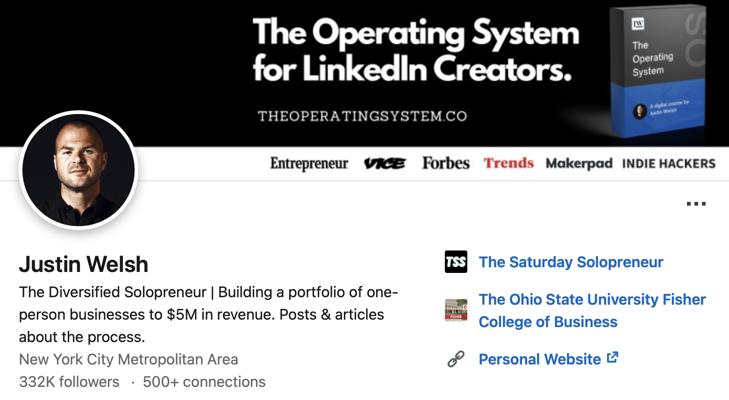Click the THEOPERATINGSYSTEM.CO banner URL text
The height and width of the screenshot is (400, 729).
(x=362, y=116)
